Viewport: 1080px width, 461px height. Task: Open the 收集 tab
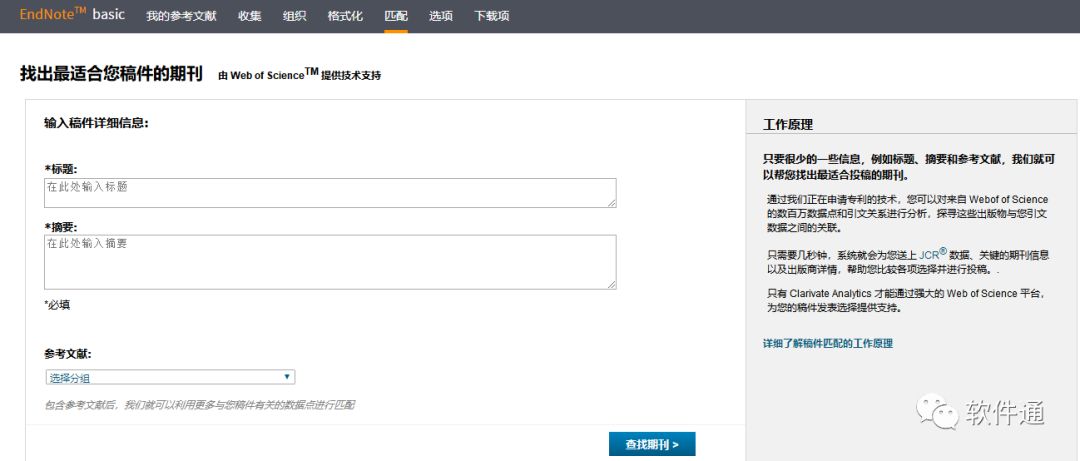click(249, 16)
